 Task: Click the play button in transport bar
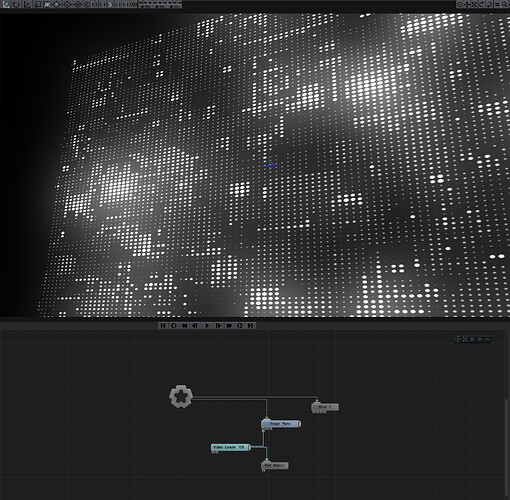point(207,326)
